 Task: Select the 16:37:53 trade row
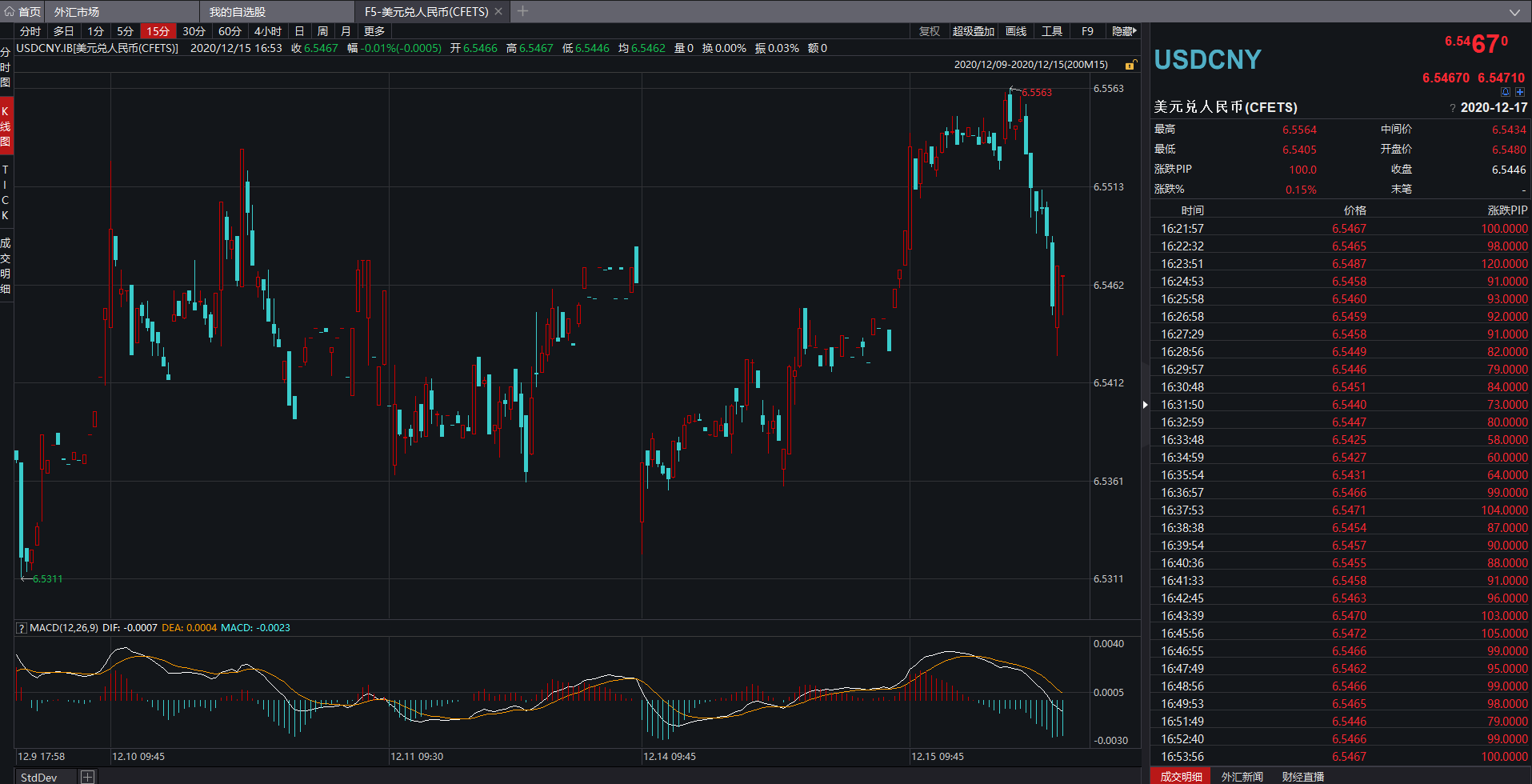[x=1341, y=510]
